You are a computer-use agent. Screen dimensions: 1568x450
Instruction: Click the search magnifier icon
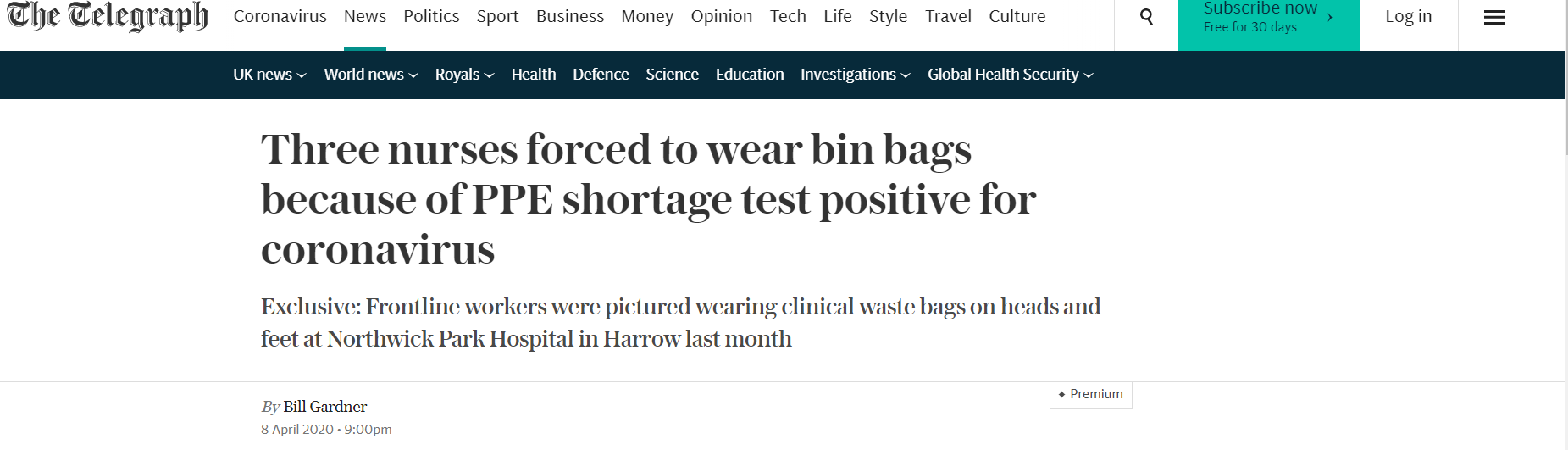[x=1146, y=17]
